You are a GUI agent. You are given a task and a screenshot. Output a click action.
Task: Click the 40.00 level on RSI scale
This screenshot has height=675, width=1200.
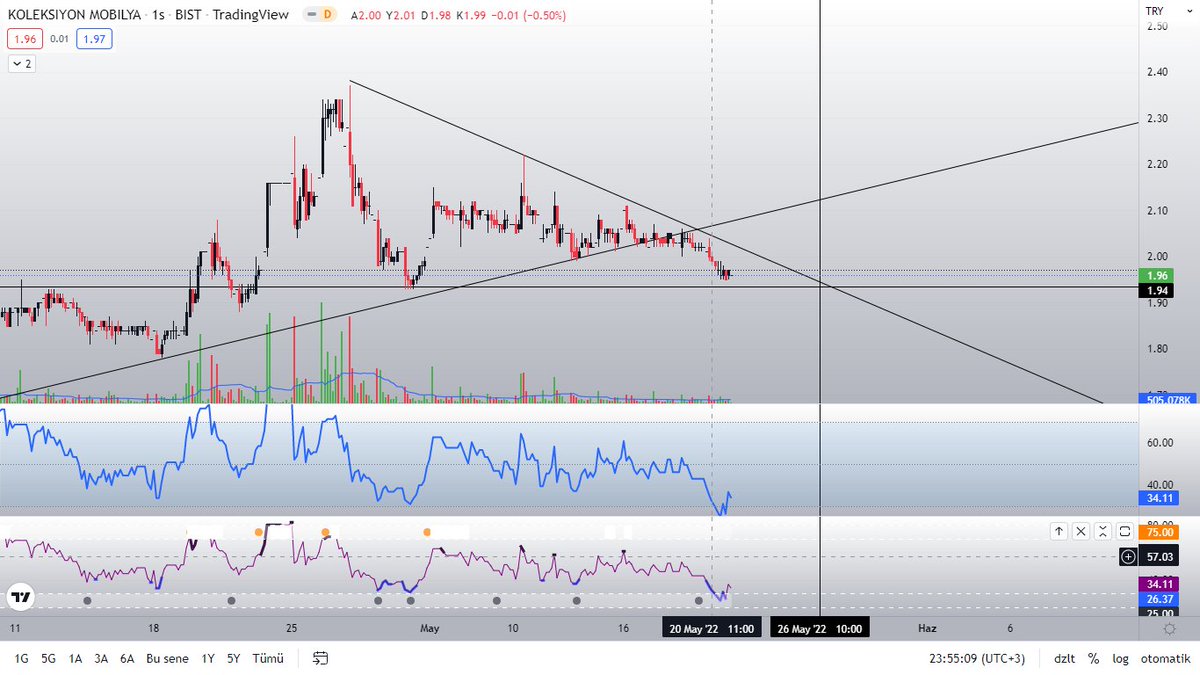[x=1158, y=484]
